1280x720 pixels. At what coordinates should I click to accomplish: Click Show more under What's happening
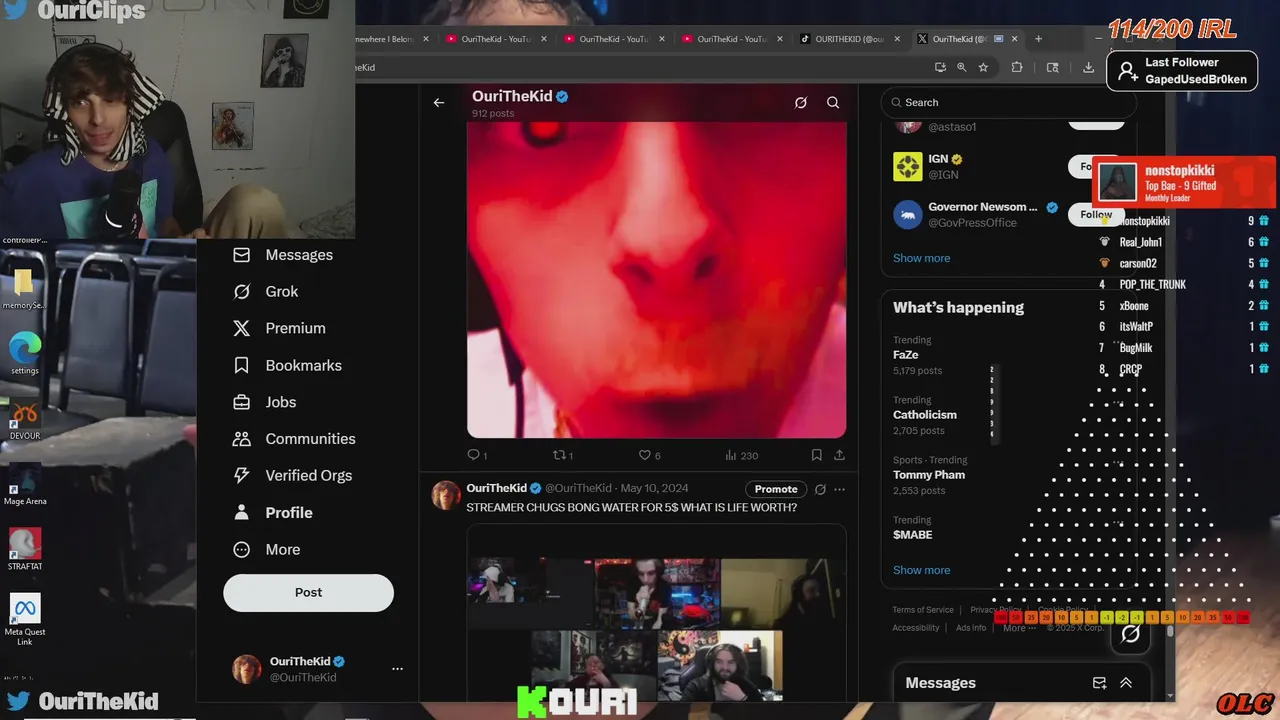coord(921,570)
